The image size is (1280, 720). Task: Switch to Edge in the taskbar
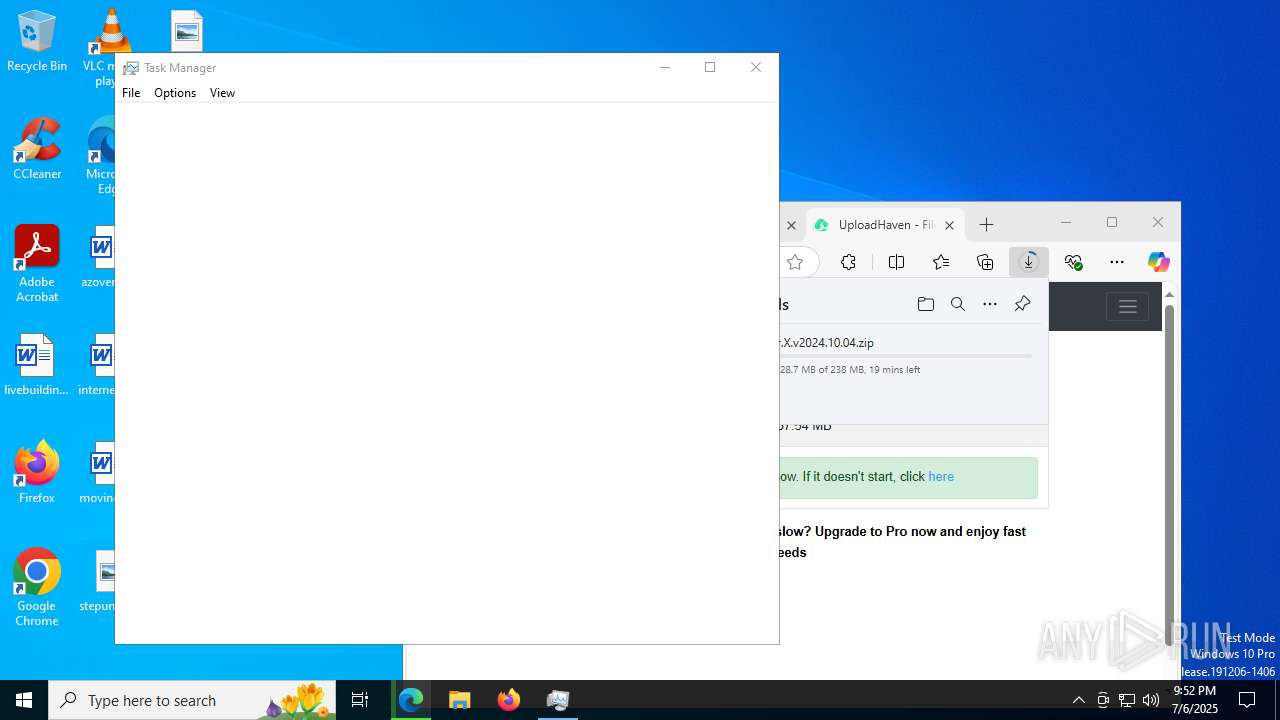[411, 700]
